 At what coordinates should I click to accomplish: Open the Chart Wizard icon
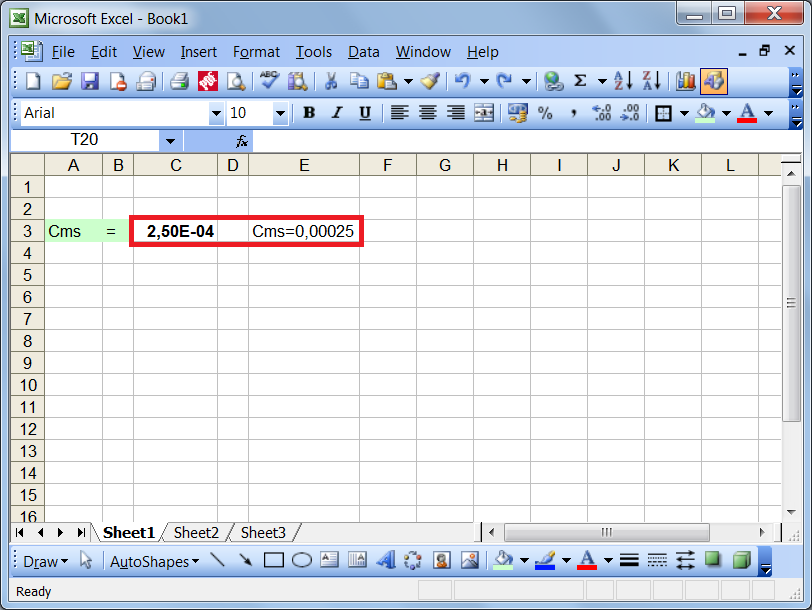point(686,81)
